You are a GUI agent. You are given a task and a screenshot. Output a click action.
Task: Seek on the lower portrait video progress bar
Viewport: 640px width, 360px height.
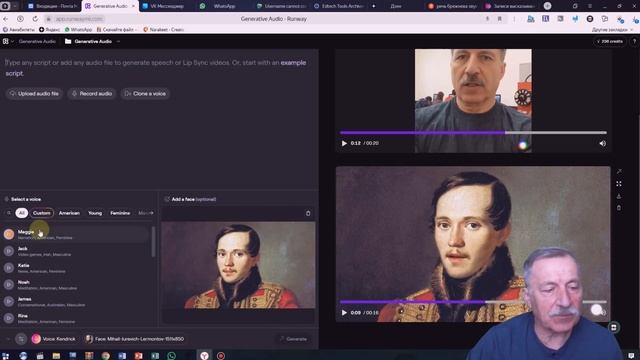(x=473, y=302)
